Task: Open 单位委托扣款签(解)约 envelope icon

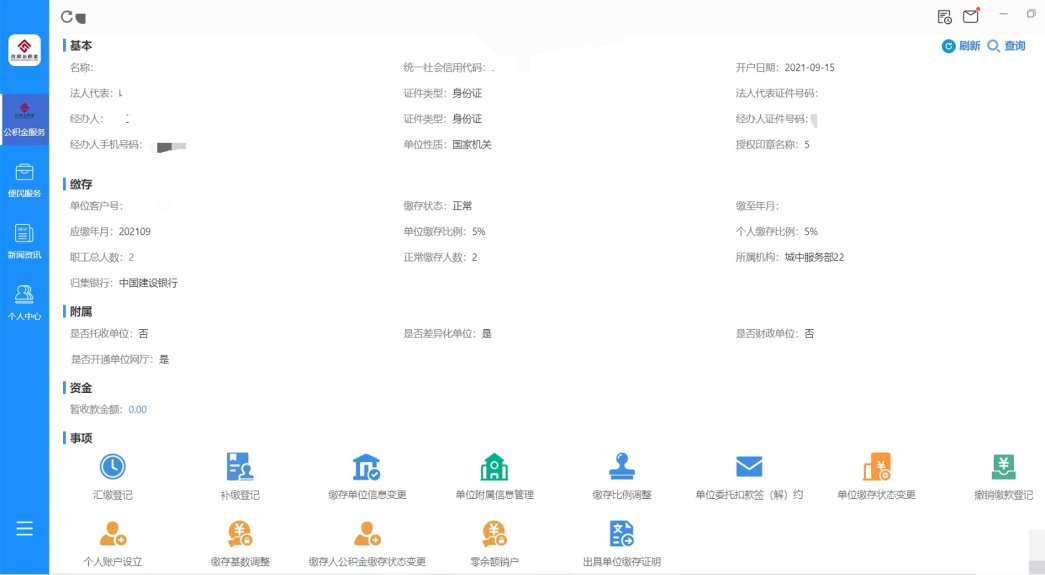Action: point(749,467)
